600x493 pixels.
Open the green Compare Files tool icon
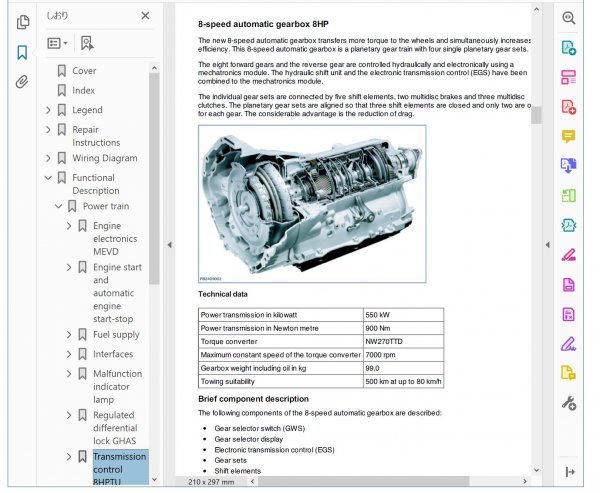[568, 196]
